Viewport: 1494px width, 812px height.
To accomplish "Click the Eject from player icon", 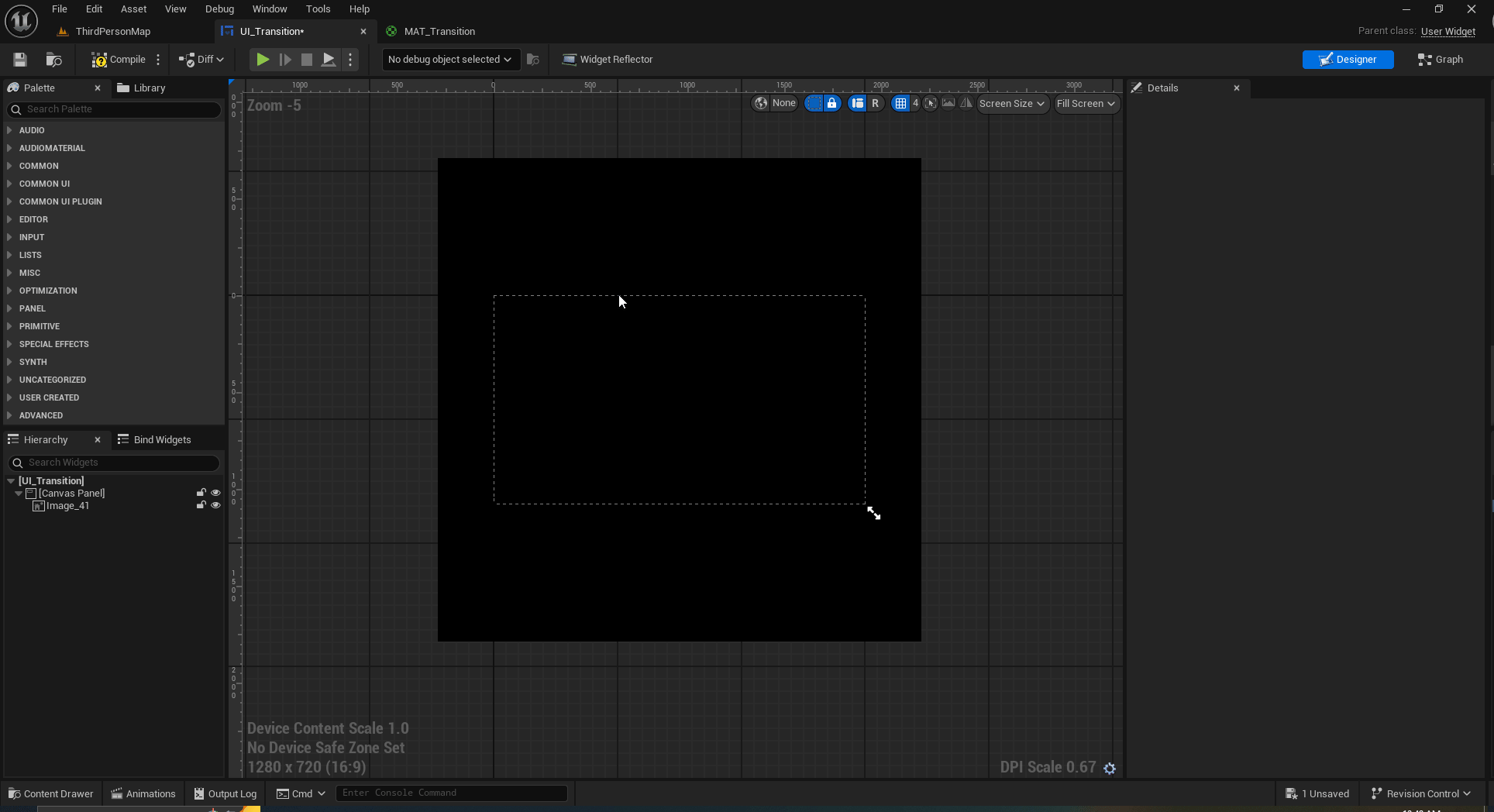I will pyautogui.click(x=329, y=60).
